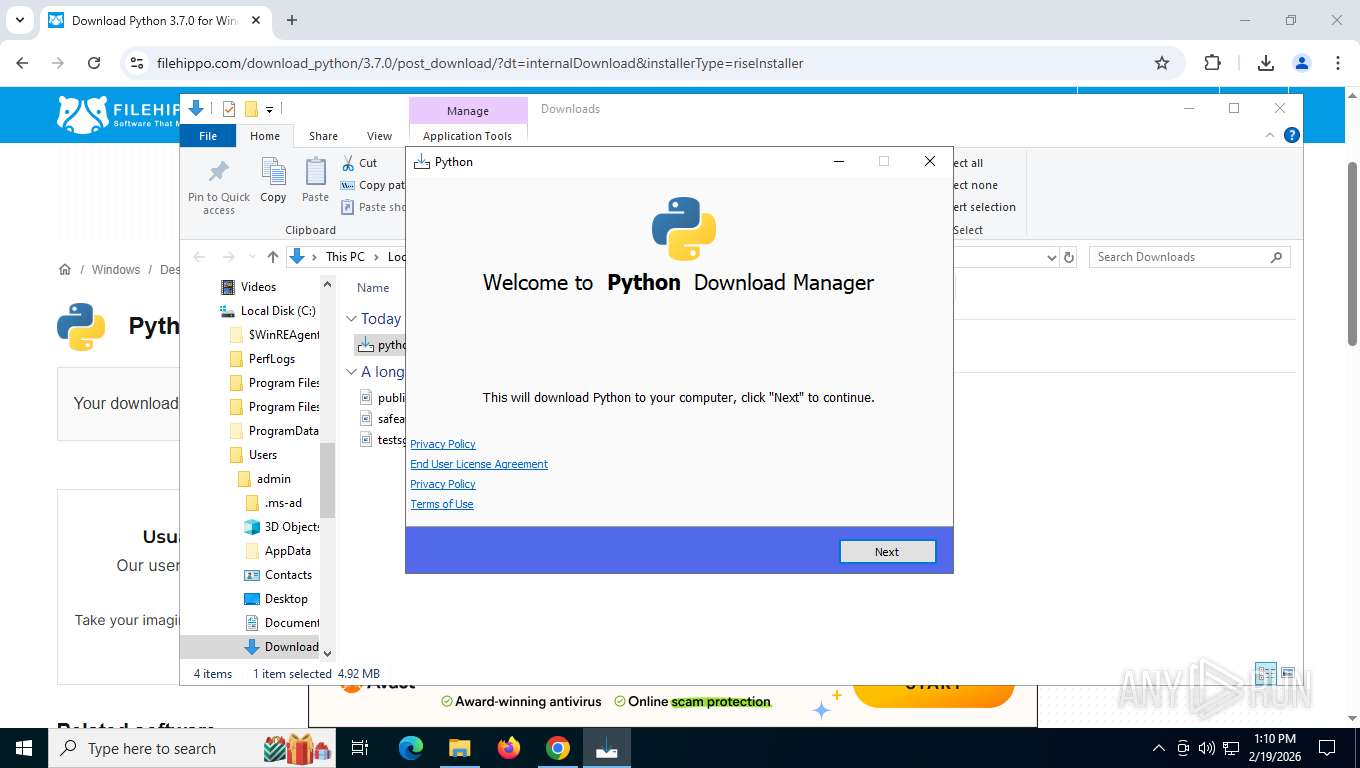Click New folder icon in quick access toolbar
Screen dimensions: 1360x768
click(x=251, y=109)
